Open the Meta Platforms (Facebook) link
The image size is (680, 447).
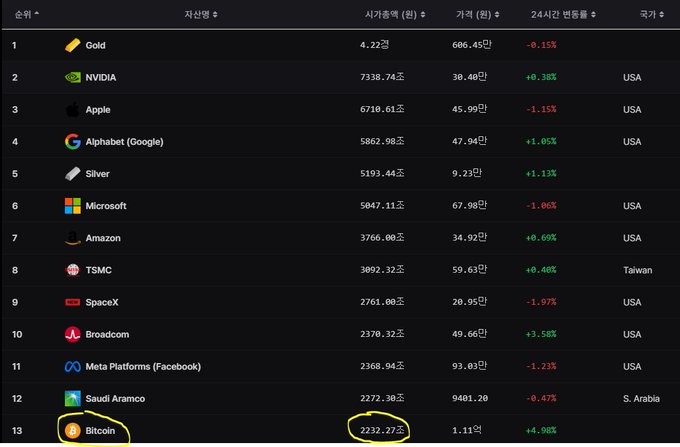click(143, 366)
